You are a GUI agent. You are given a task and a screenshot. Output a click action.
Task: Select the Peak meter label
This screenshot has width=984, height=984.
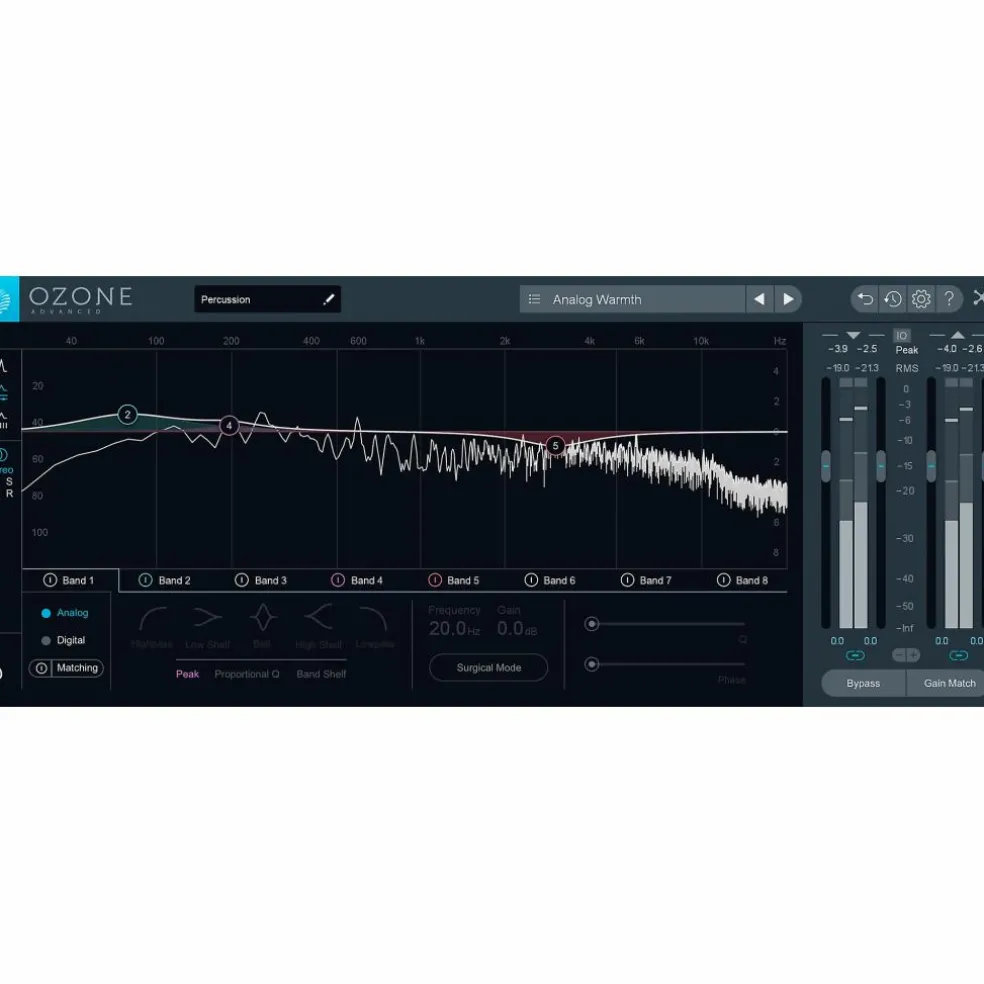906,350
